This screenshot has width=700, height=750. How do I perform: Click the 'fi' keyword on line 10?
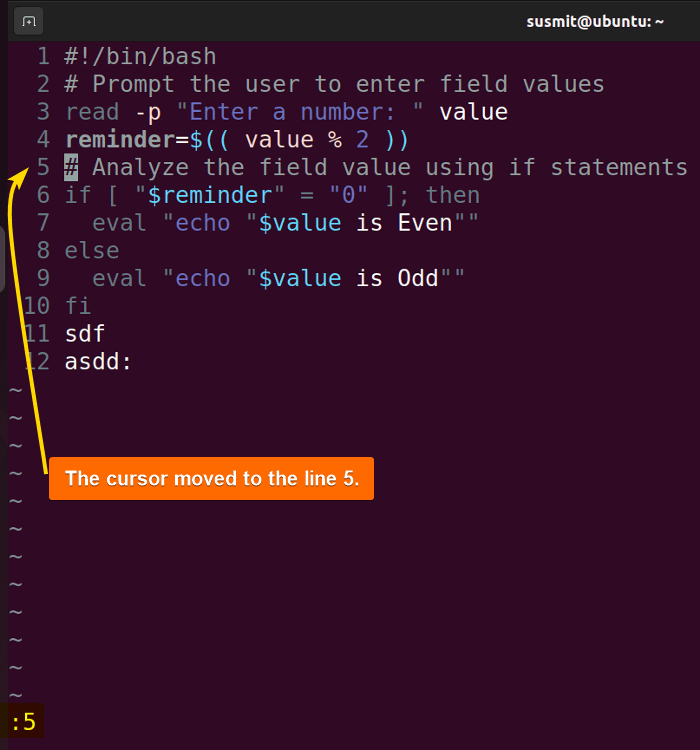pyautogui.click(x=78, y=306)
